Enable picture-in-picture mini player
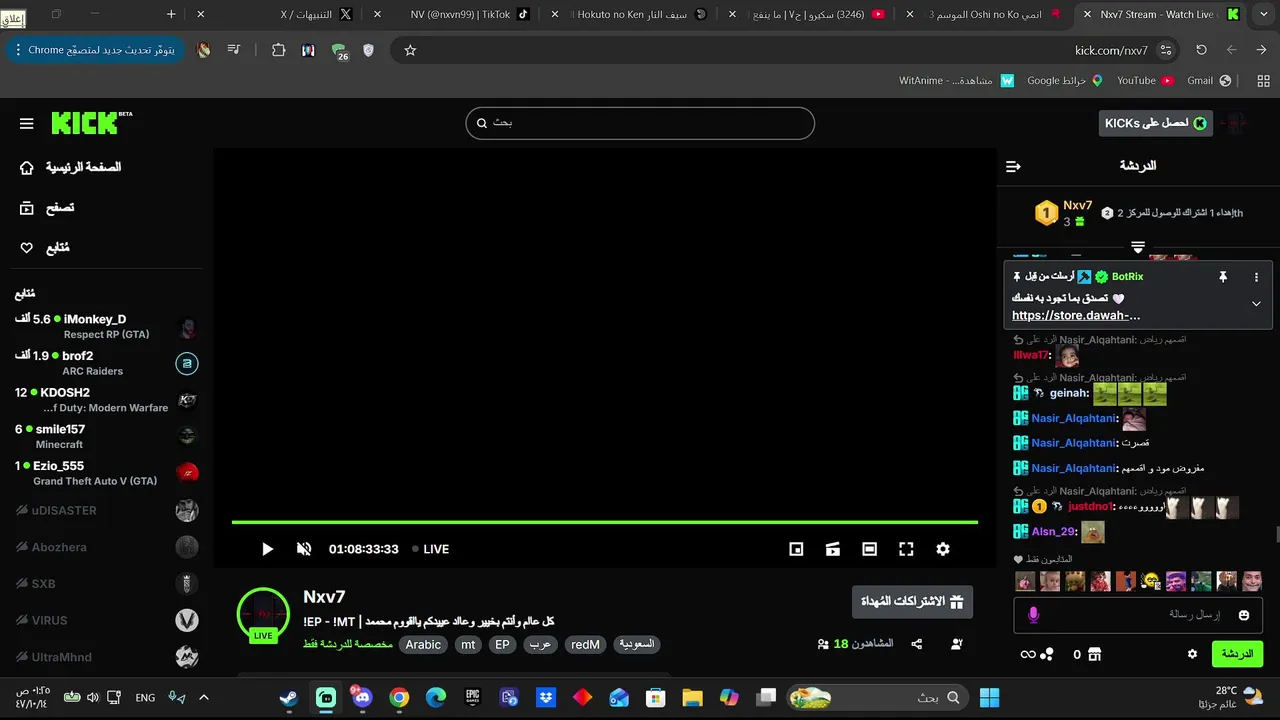Image resolution: width=1280 pixels, height=720 pixels. click(796, 549)
